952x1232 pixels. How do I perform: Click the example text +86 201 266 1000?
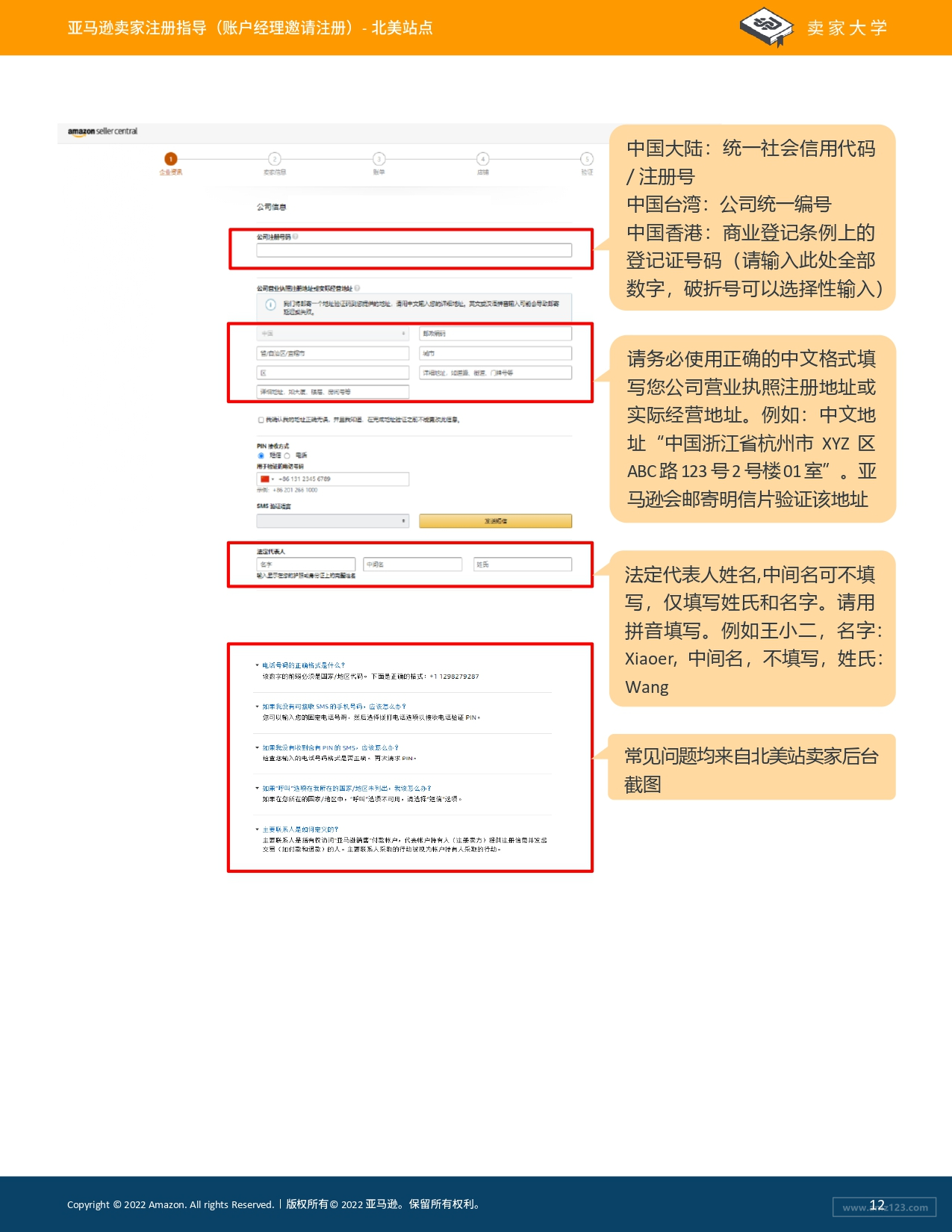click(x=295, y=491)
